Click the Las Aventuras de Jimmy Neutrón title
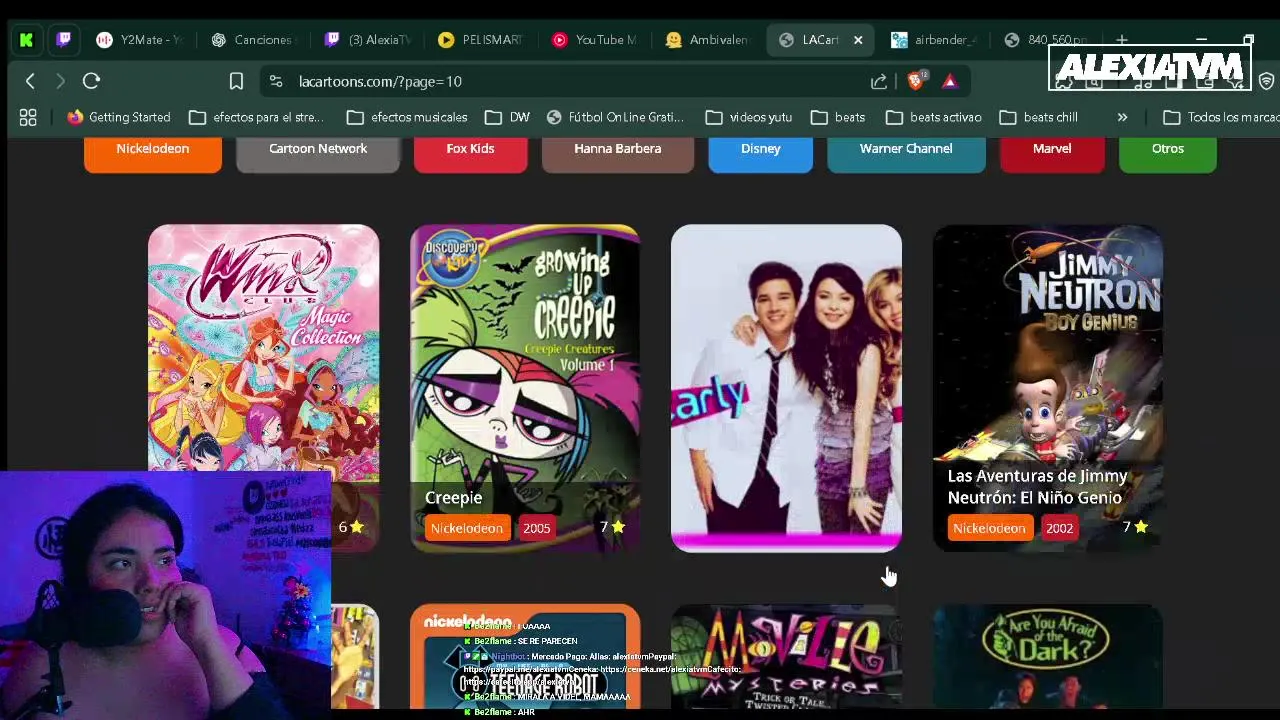Screen dimensions: 1280x720 1037,486
